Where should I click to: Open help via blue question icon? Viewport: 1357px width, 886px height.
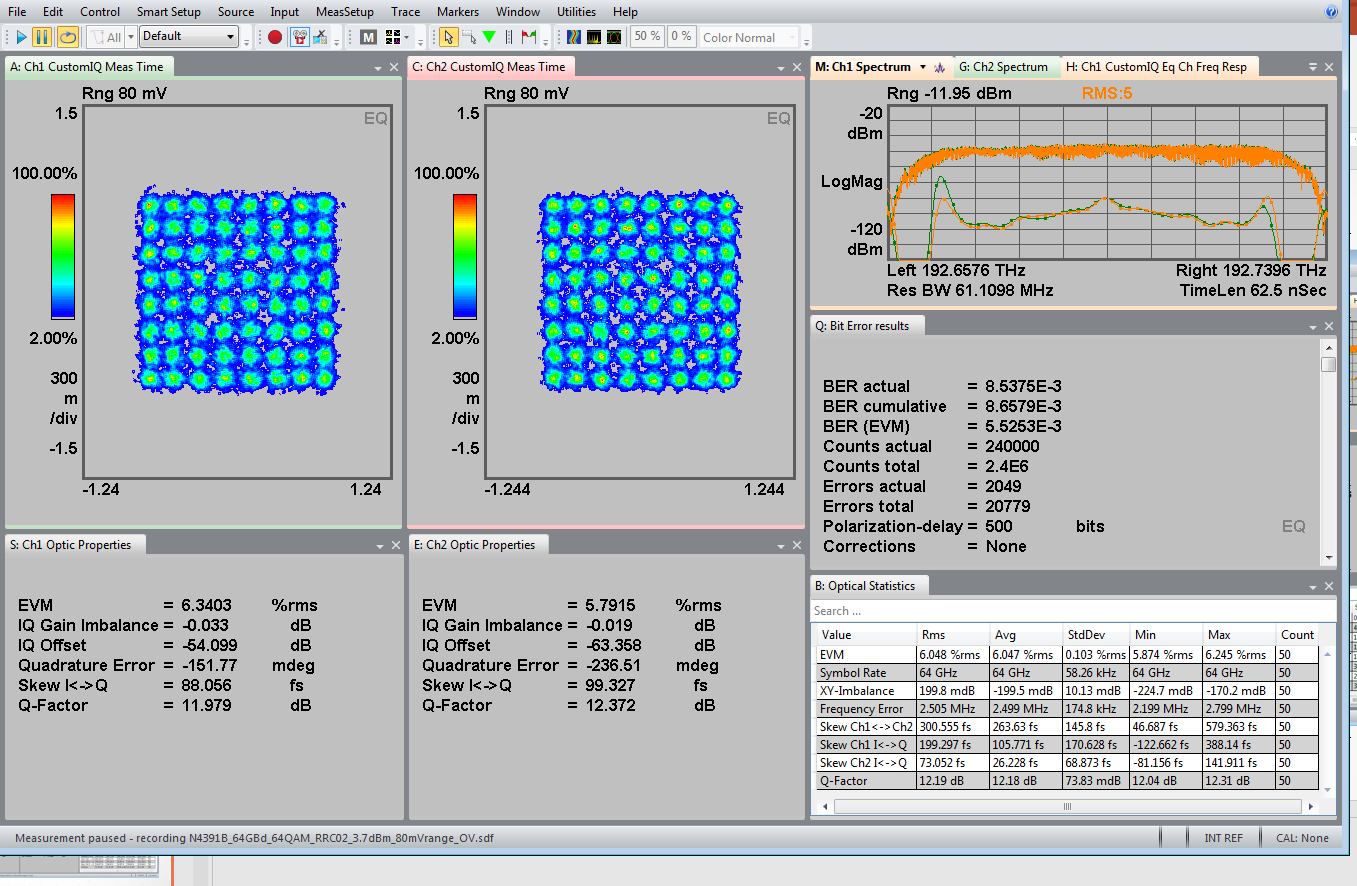coord(1331,12)
